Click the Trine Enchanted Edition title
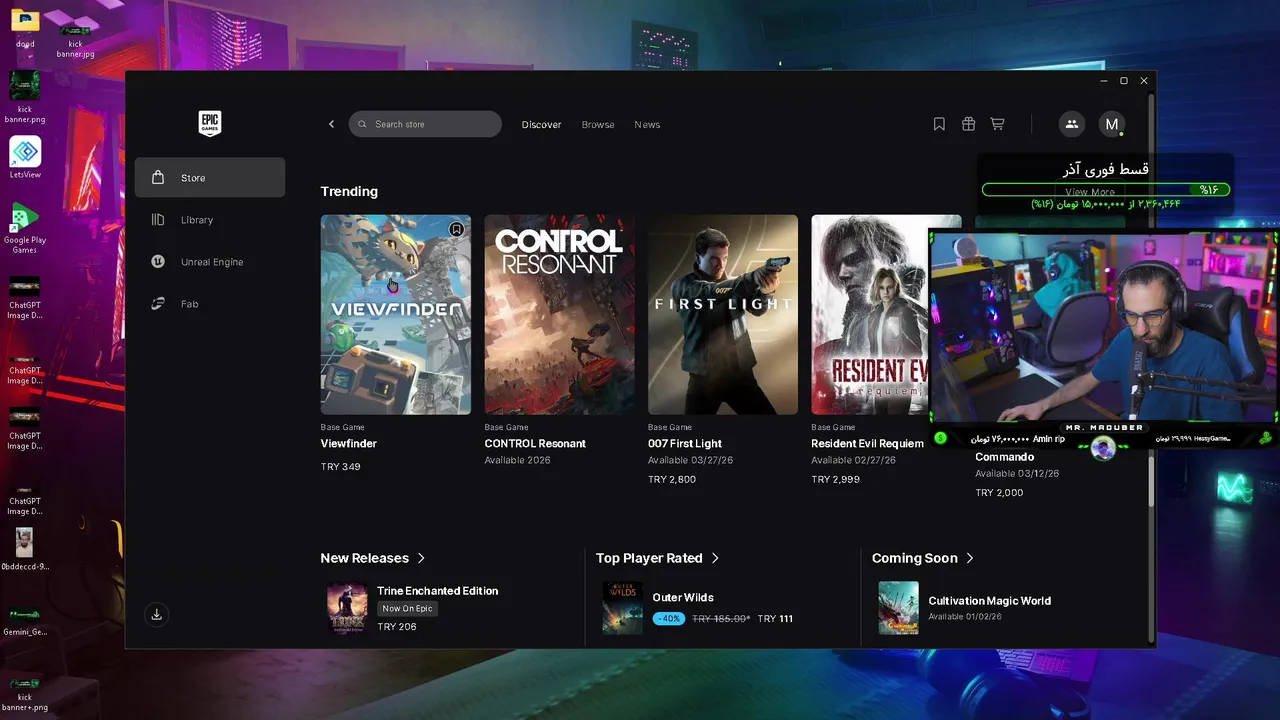The height and width of the screenshot is (720, 1280). pyautogui.click(x=437, y=591)
